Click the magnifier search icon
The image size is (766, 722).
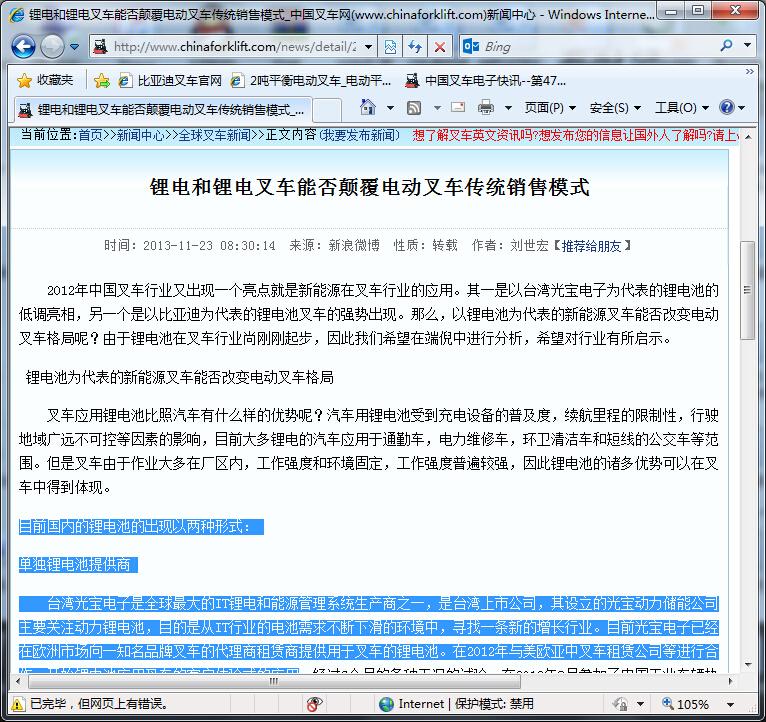(x=726, y=46)
